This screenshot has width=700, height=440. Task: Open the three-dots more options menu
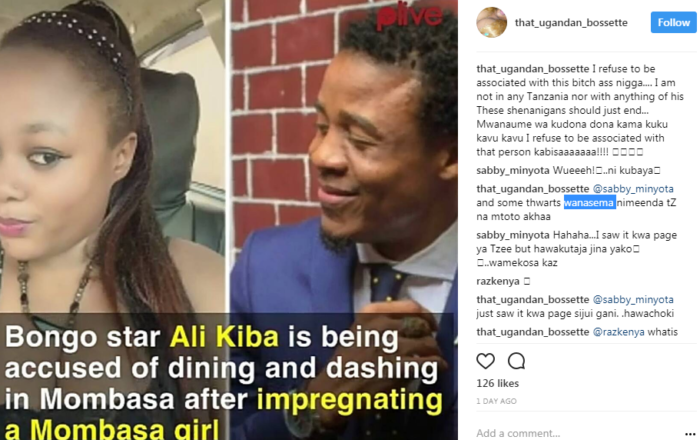coord(690,433)
